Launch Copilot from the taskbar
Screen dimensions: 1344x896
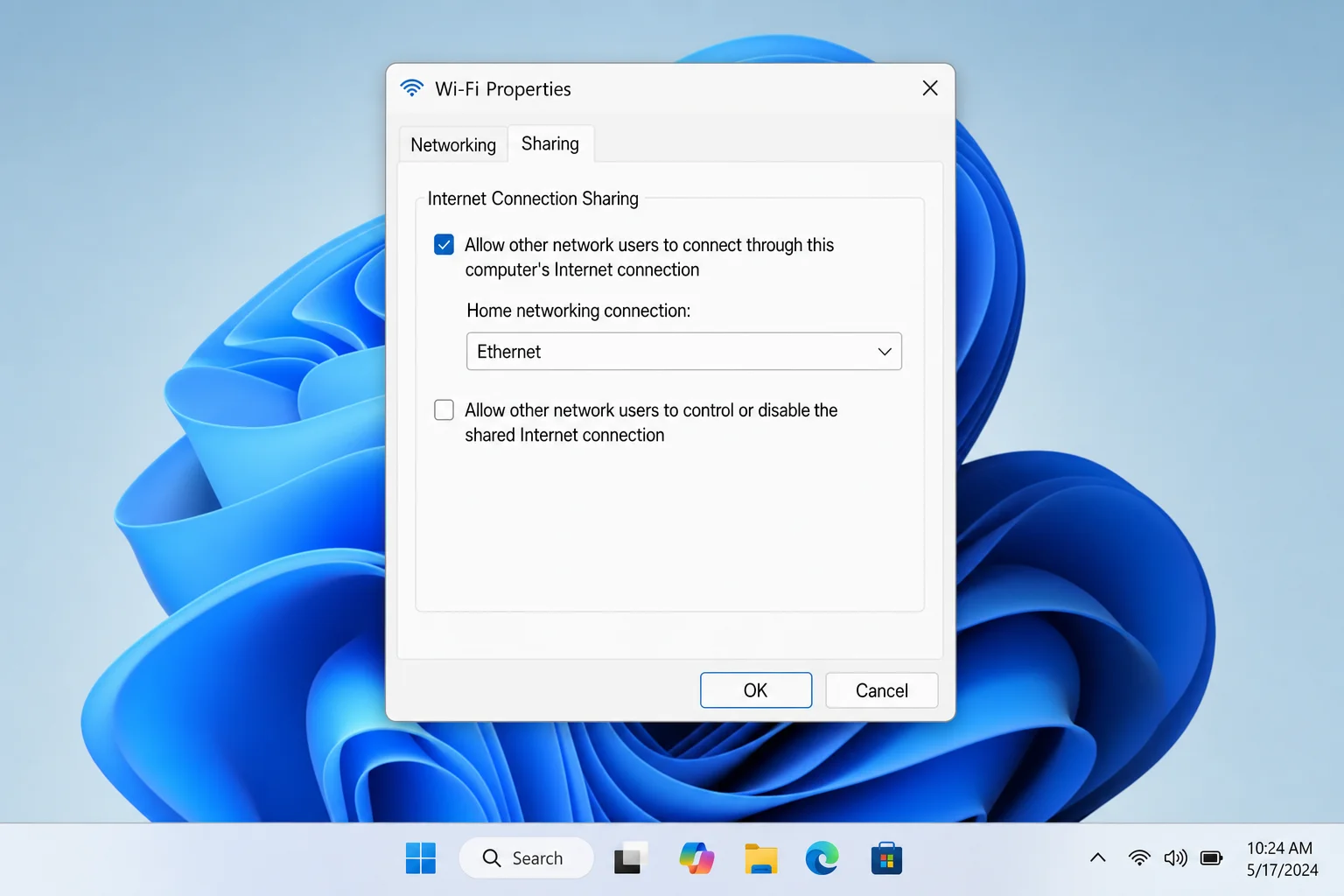click(x=697, y=858)
